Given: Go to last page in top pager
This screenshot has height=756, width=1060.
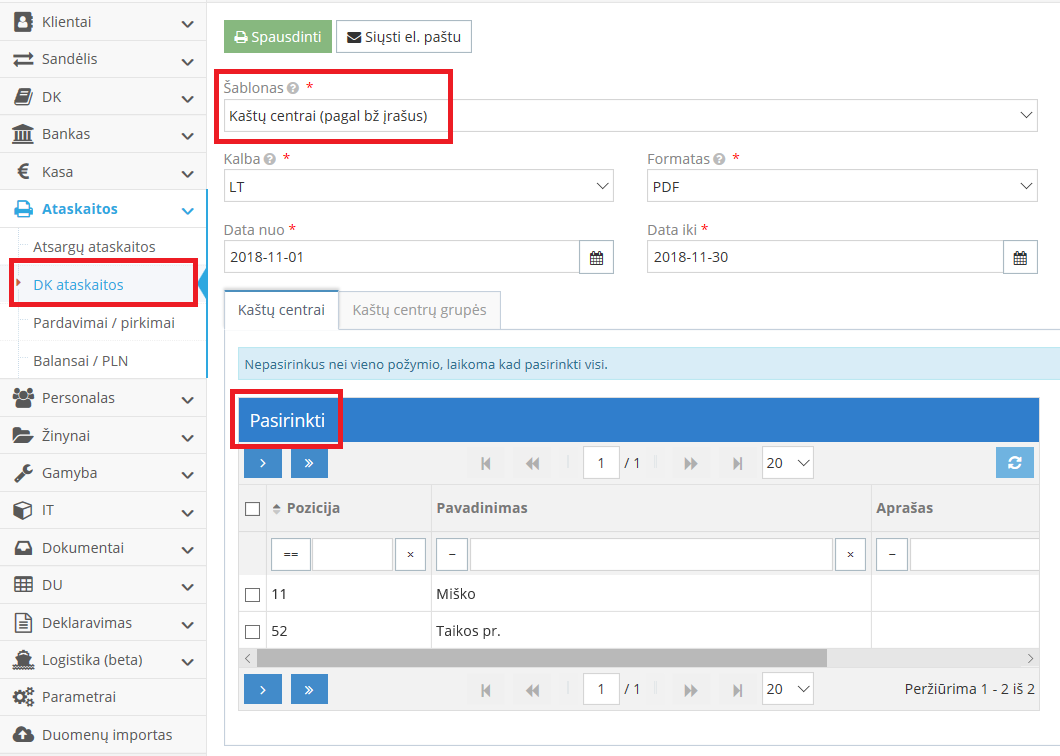Looking at the screenshot, I should [737, 463].
